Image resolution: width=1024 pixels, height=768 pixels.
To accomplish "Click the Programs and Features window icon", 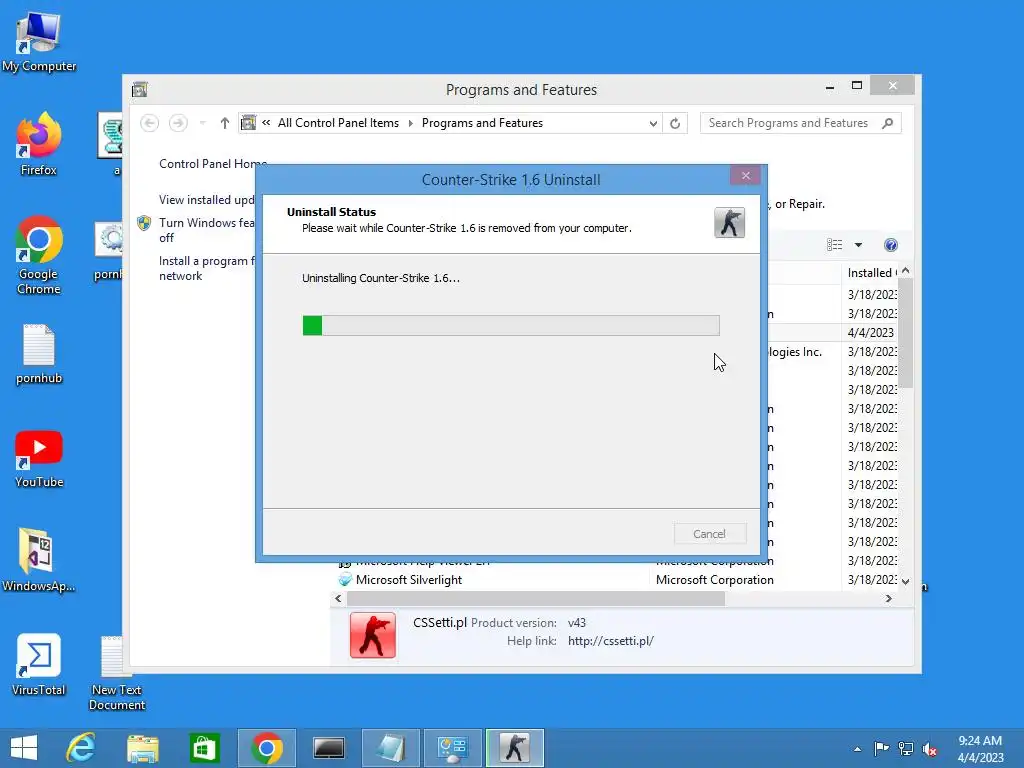I will pos(140,89).
